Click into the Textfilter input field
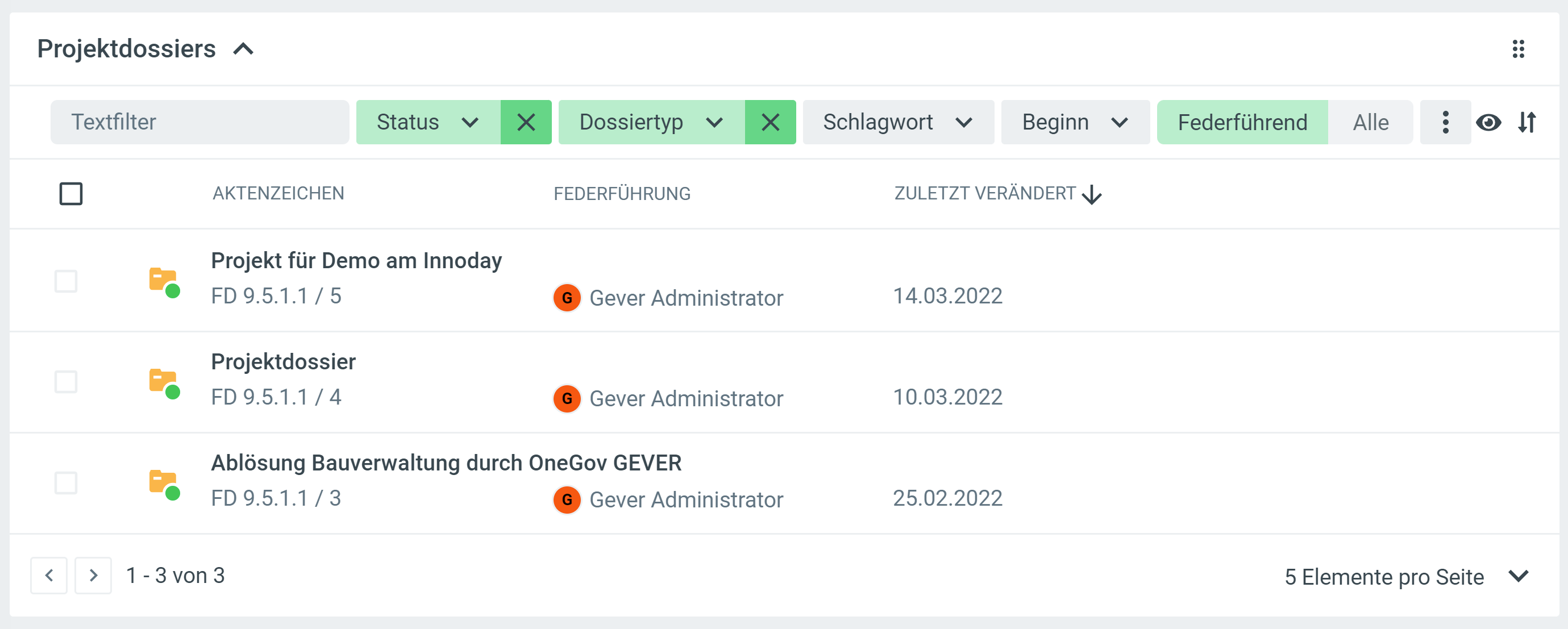 coord(199,122)
